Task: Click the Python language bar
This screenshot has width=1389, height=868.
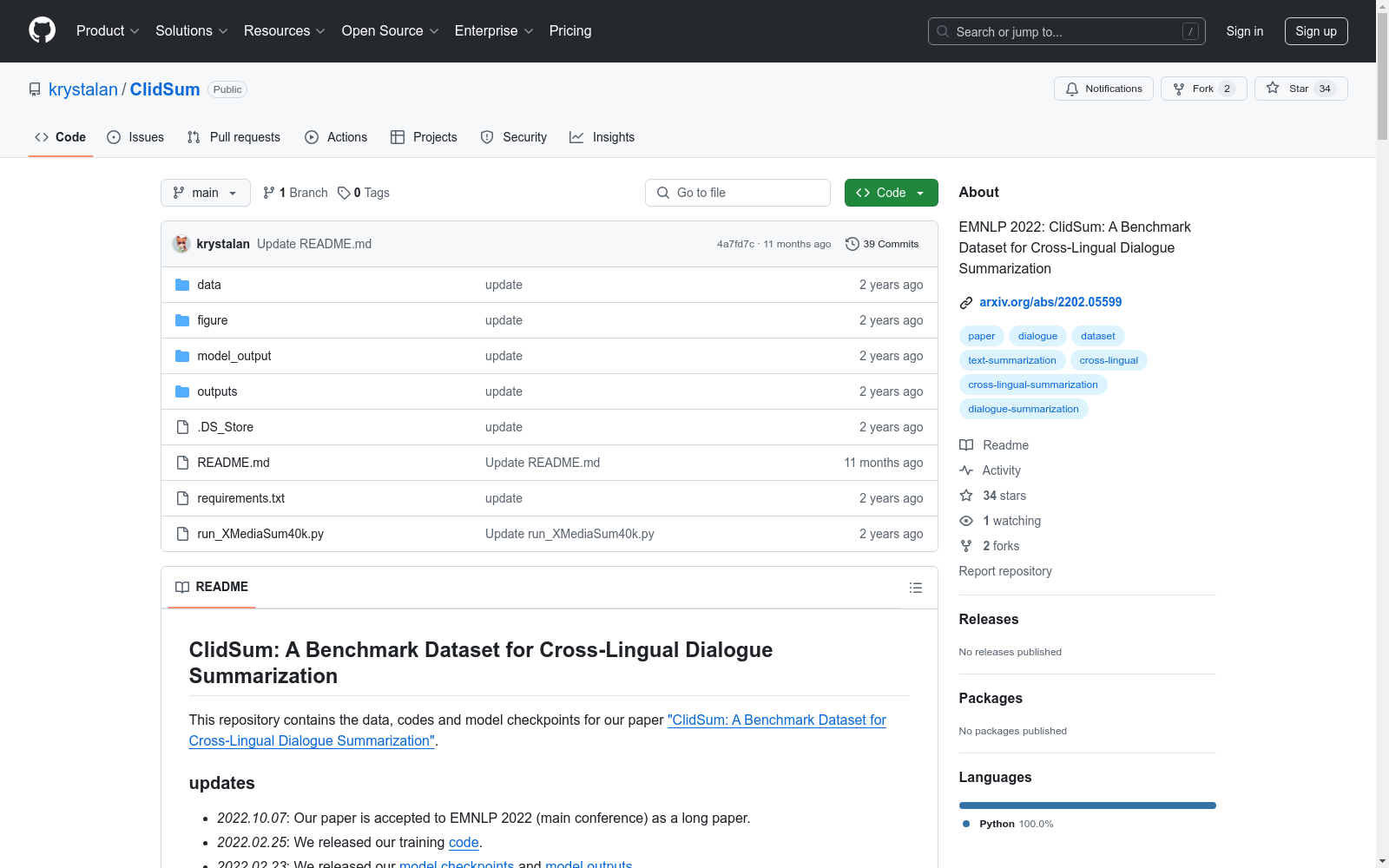Action: tap(1088, 806)
